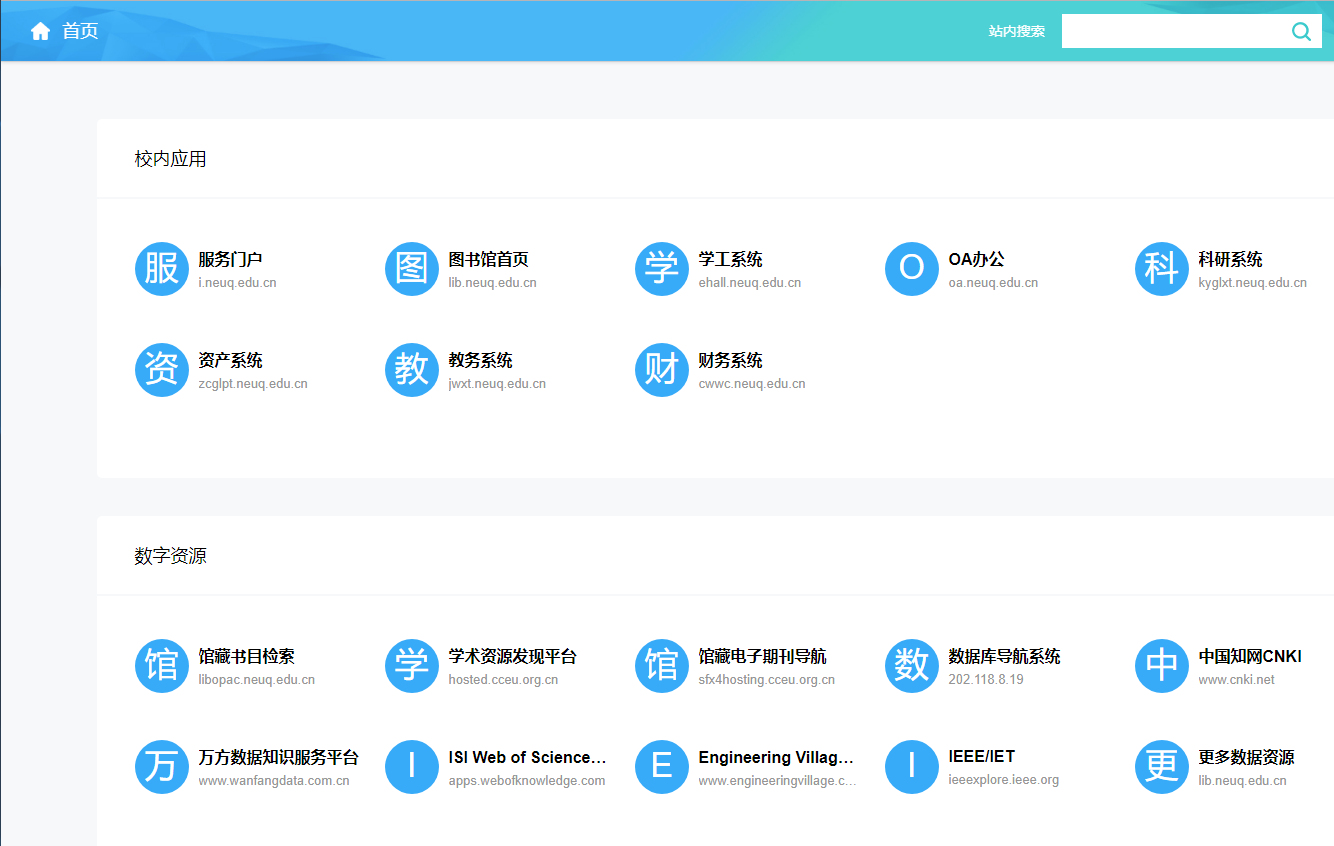Open the 图书馆首页 circle icon

412,269
